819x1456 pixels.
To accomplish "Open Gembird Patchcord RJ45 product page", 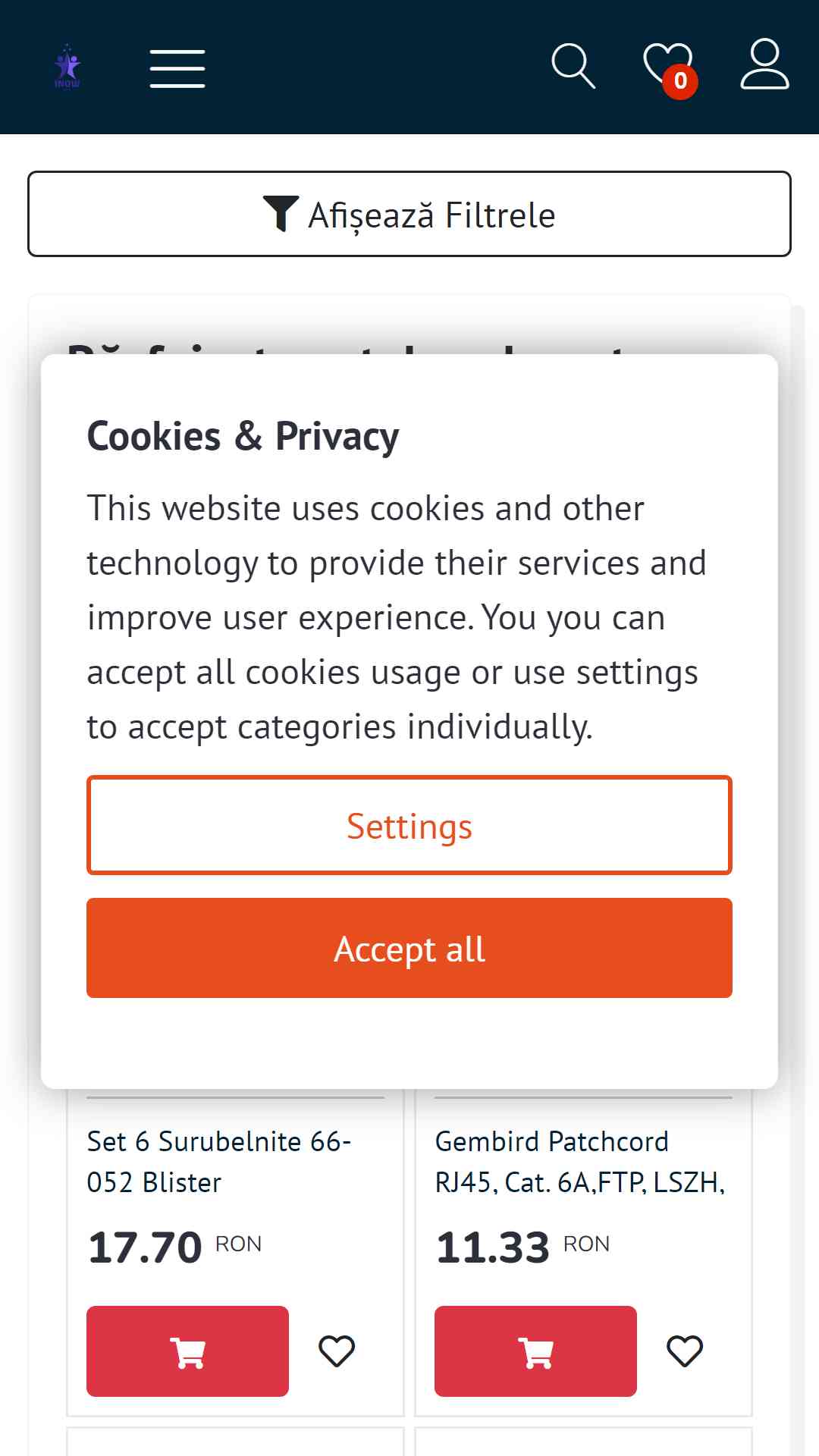I will click(x=580, y=1162).
